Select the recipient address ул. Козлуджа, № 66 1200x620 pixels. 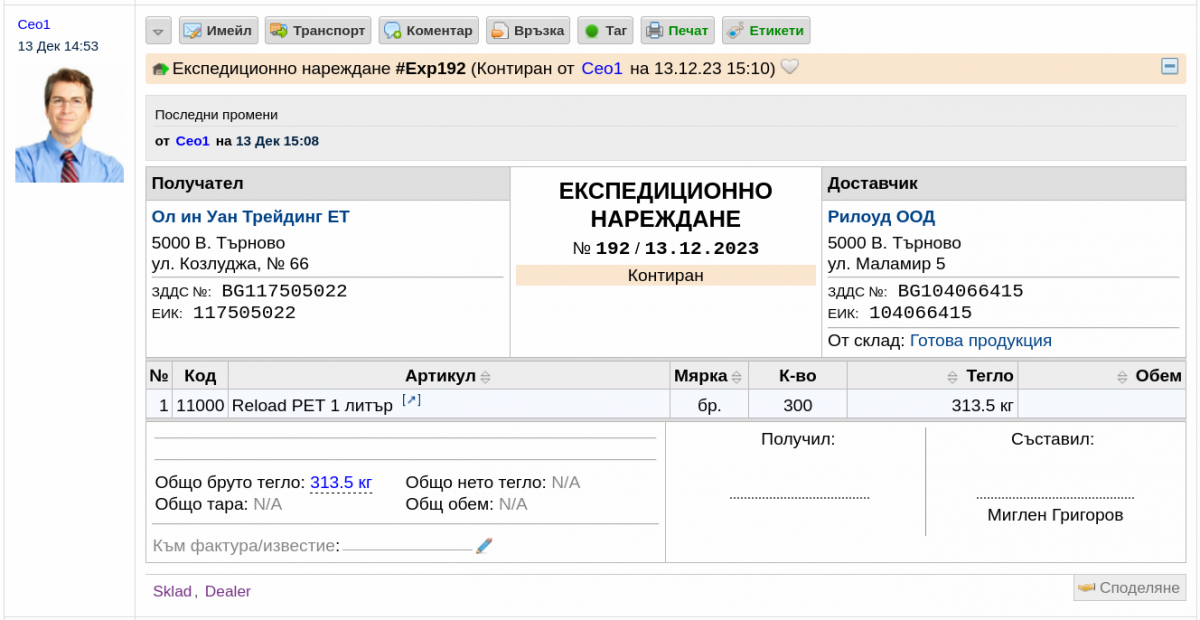coord(230,264)
